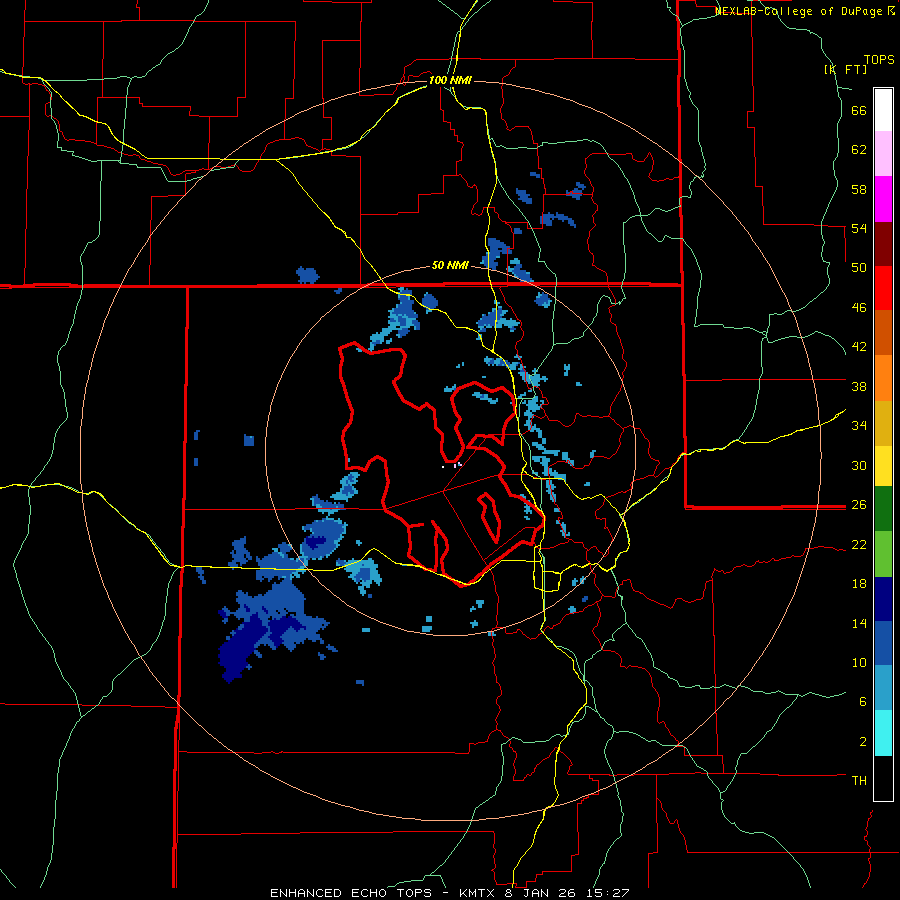Click the light green legend swatch
The image size is (900, 900).
(883, 554)
